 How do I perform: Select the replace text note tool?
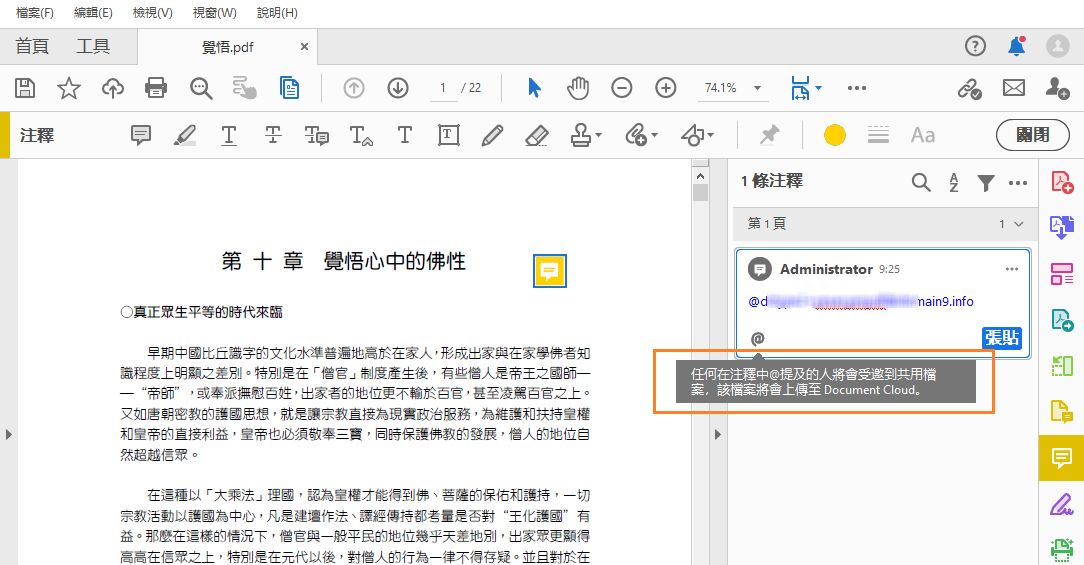[x=317, y=135]
